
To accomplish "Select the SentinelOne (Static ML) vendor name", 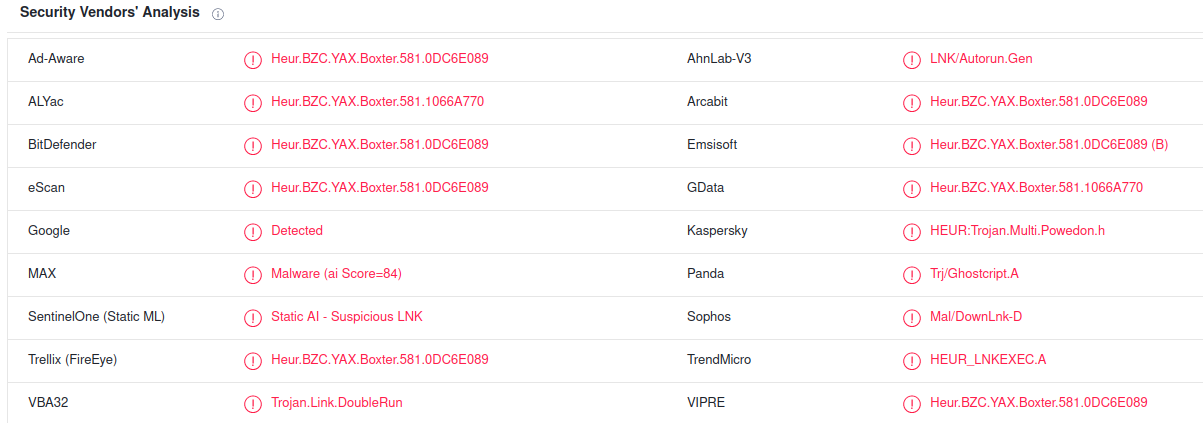I will coord(96,316).
